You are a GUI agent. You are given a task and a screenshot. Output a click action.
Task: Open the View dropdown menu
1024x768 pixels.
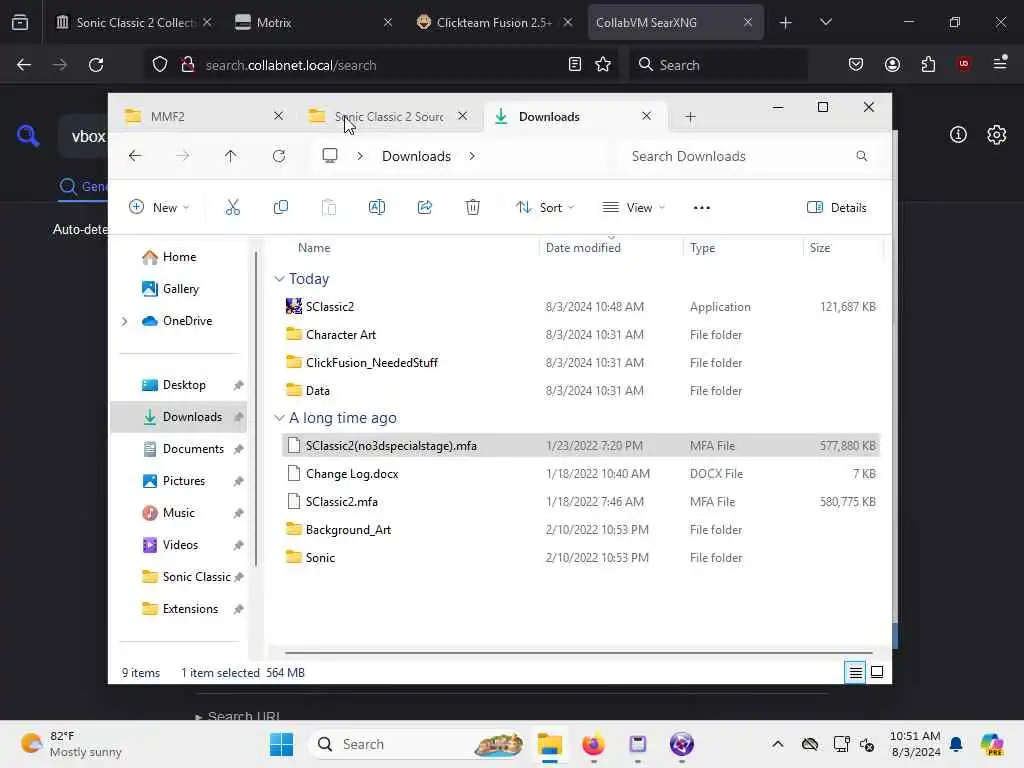coord(633,208)
